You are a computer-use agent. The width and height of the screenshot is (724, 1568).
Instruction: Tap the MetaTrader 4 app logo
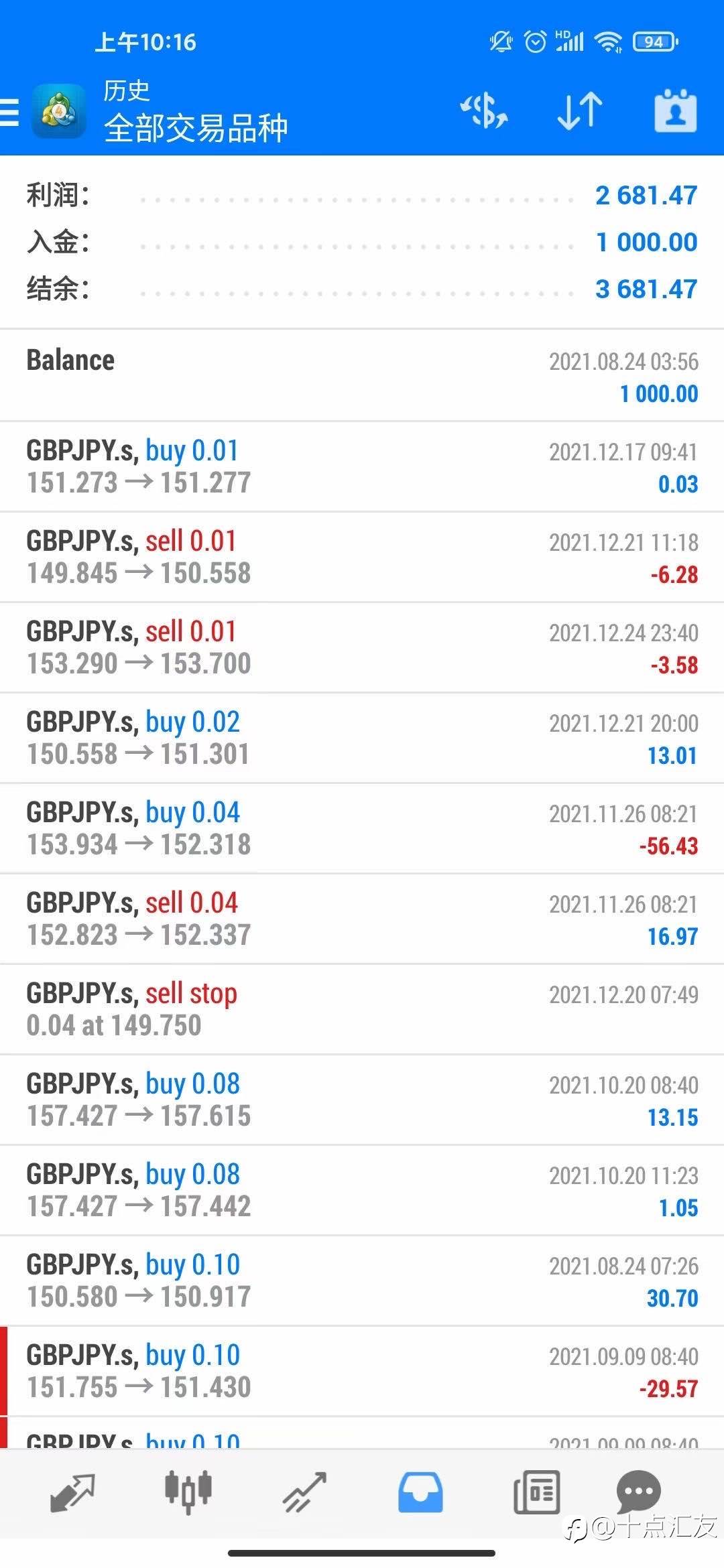(59, 111)
